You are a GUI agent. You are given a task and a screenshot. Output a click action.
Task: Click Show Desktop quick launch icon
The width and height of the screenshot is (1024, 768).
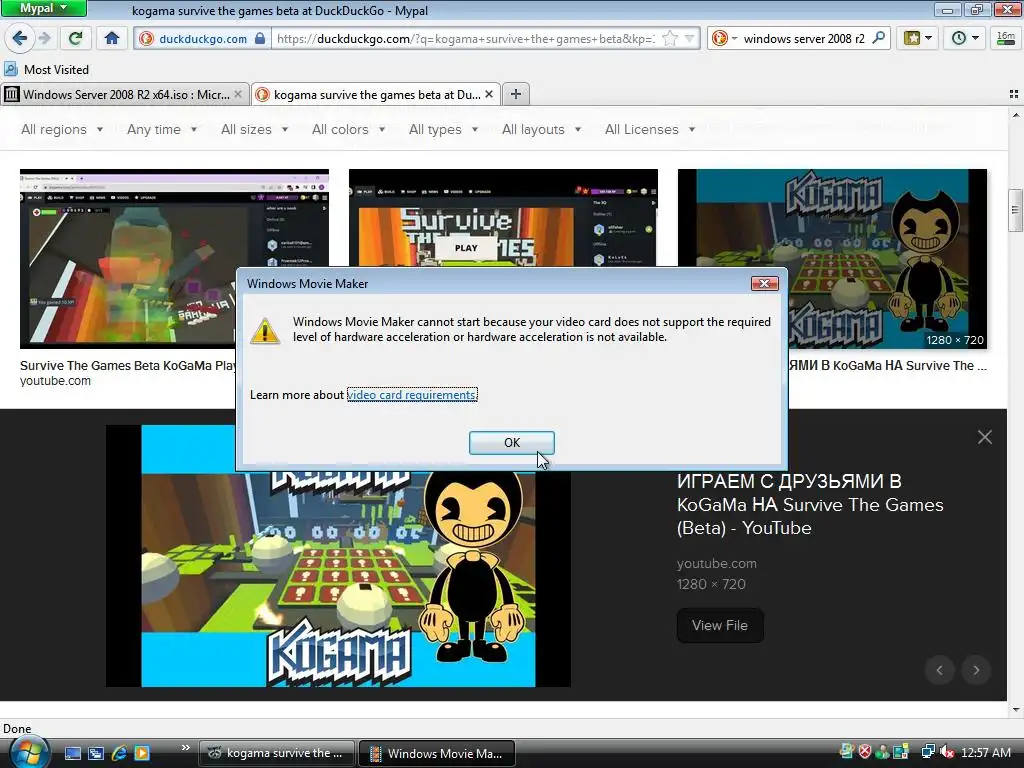pyautogui.click(x=72, y=753)
